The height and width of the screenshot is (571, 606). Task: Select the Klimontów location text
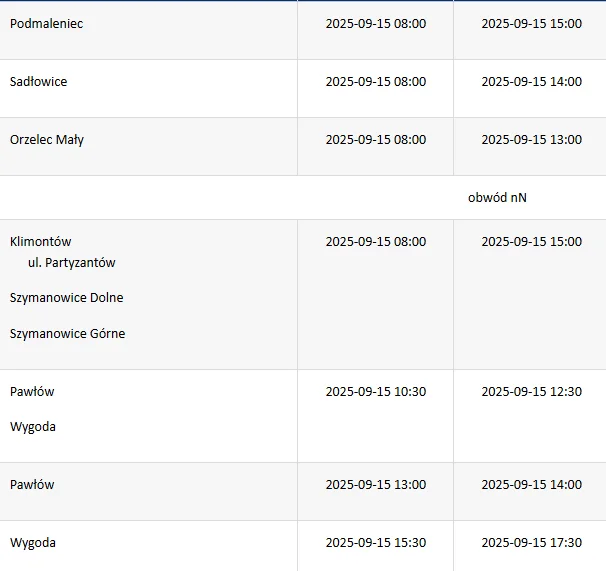tap(41, 242)
